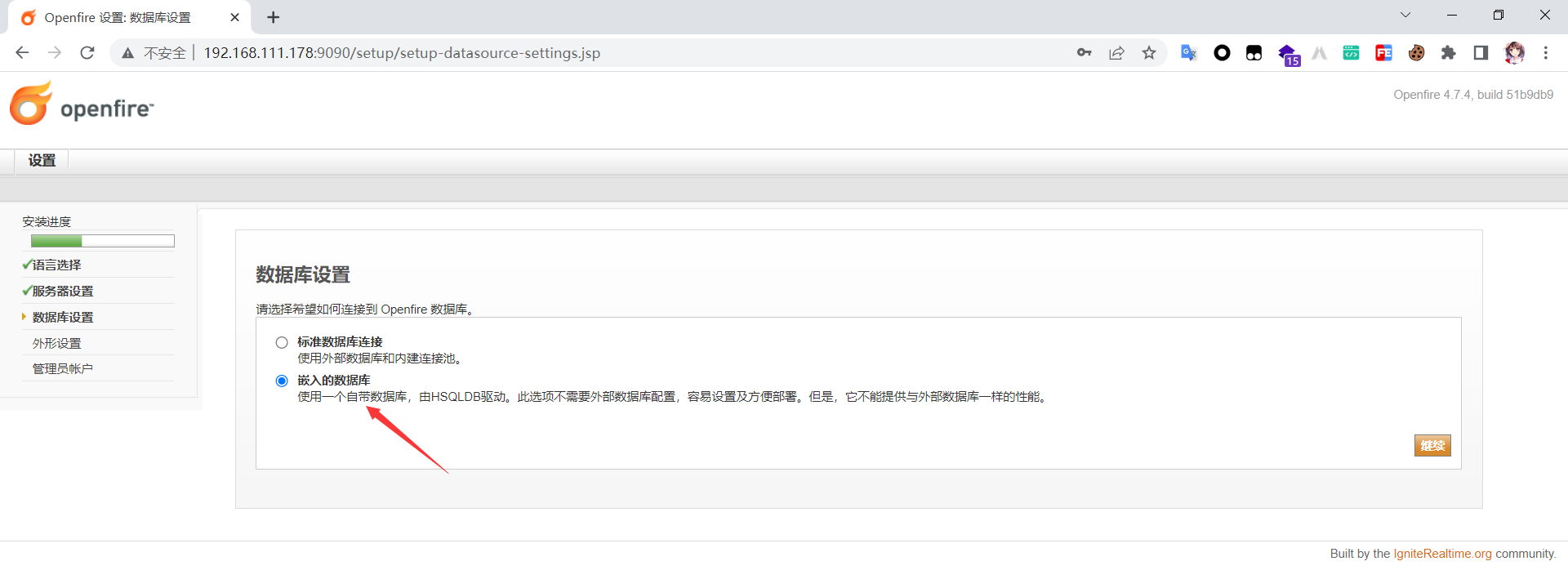Click the 嵌入的数据库 label
Screen dimensions: 1568x579
[x=334, y=381]
